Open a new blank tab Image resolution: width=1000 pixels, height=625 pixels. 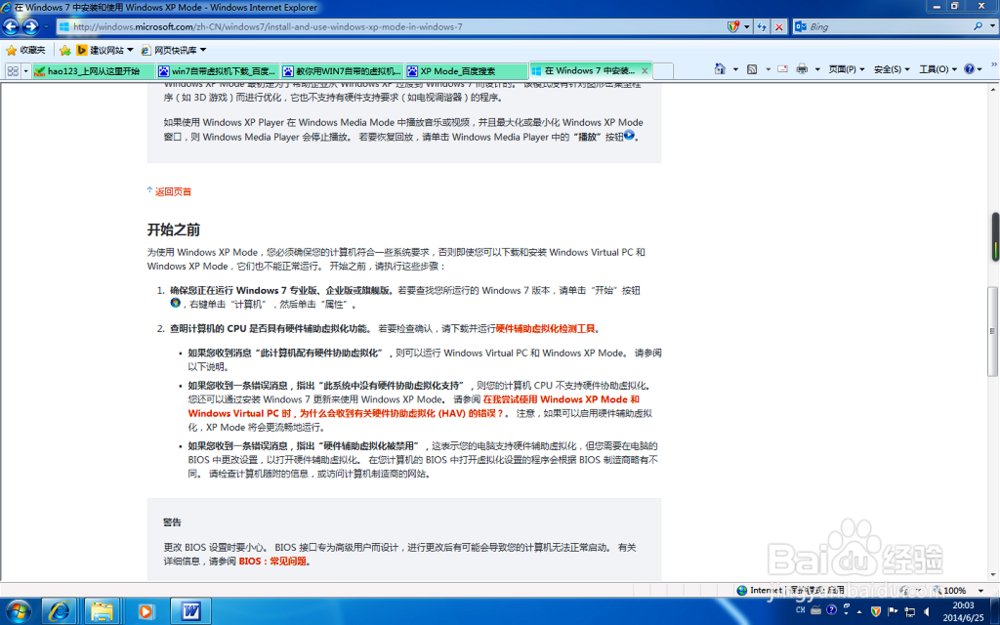pos(663,71)
